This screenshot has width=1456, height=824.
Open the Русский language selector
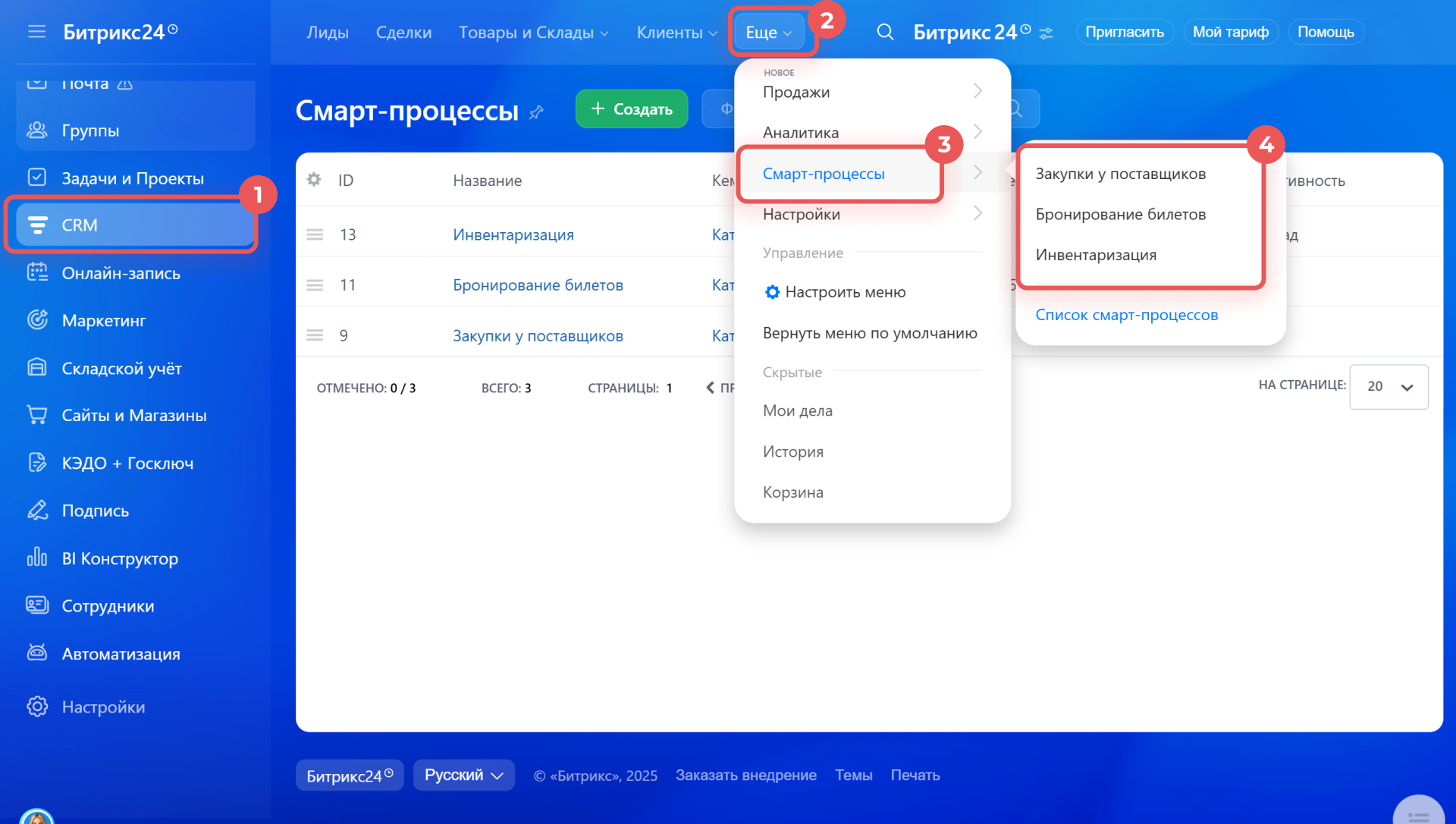tap(463, 775)
